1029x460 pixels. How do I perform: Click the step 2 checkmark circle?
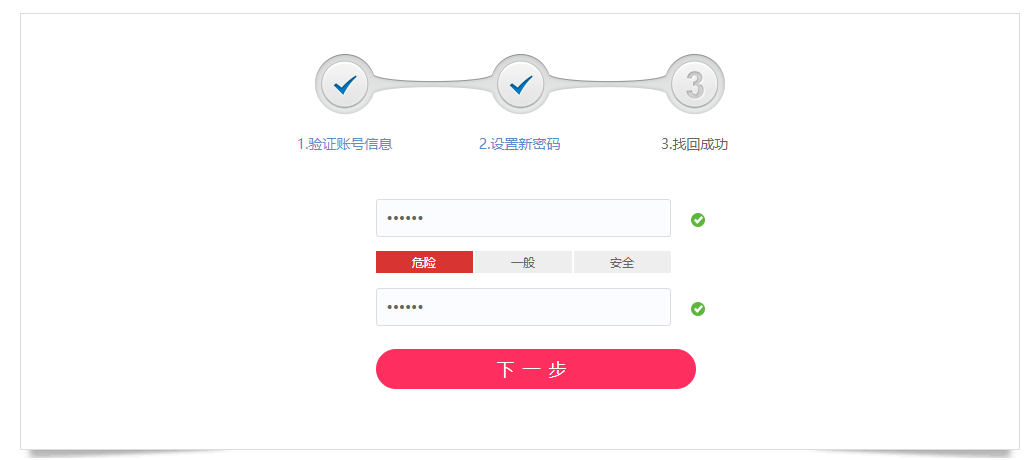[520, 84]
